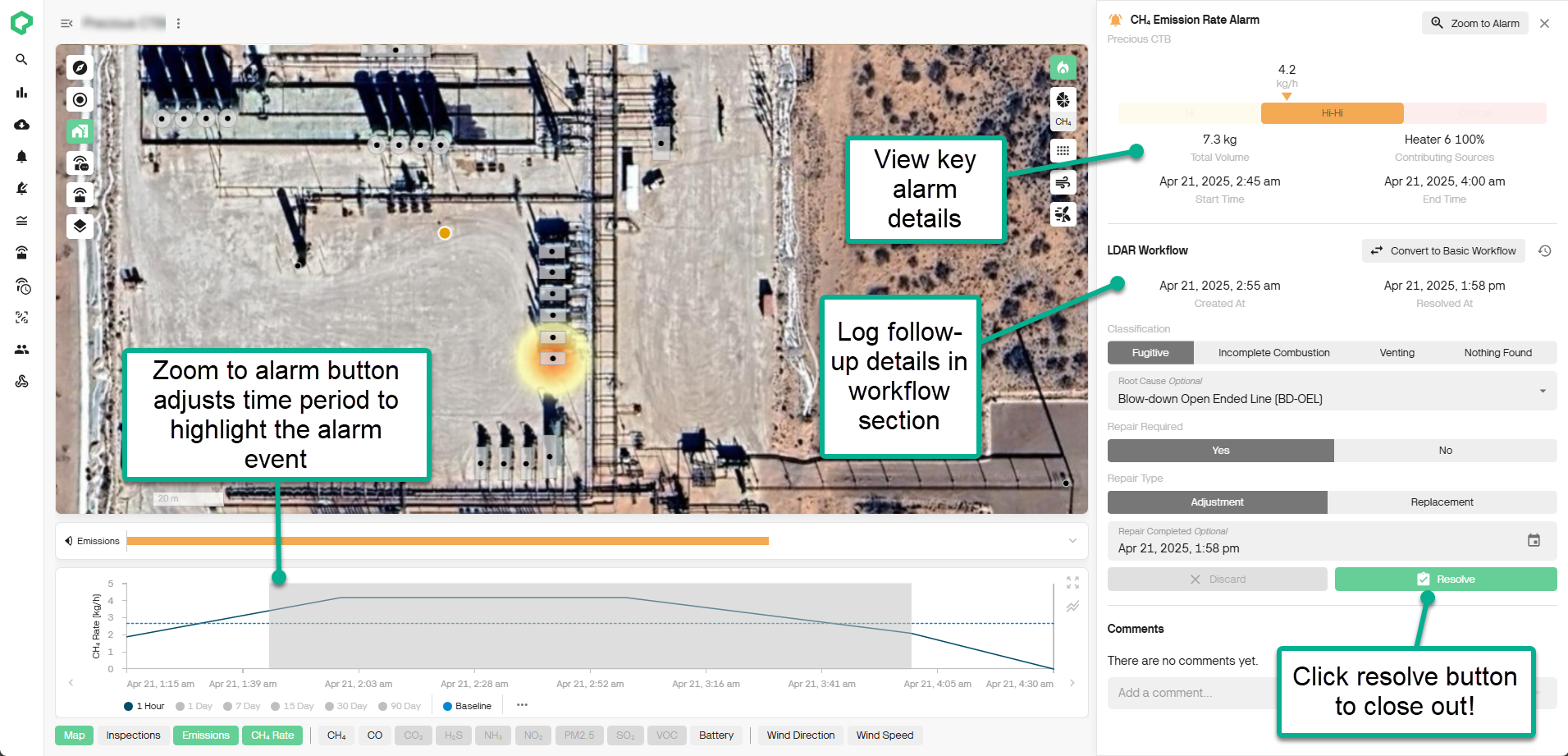Click the compass icon on the map
Viewport: 1568px width, 756px height.
tap(80, 68)
